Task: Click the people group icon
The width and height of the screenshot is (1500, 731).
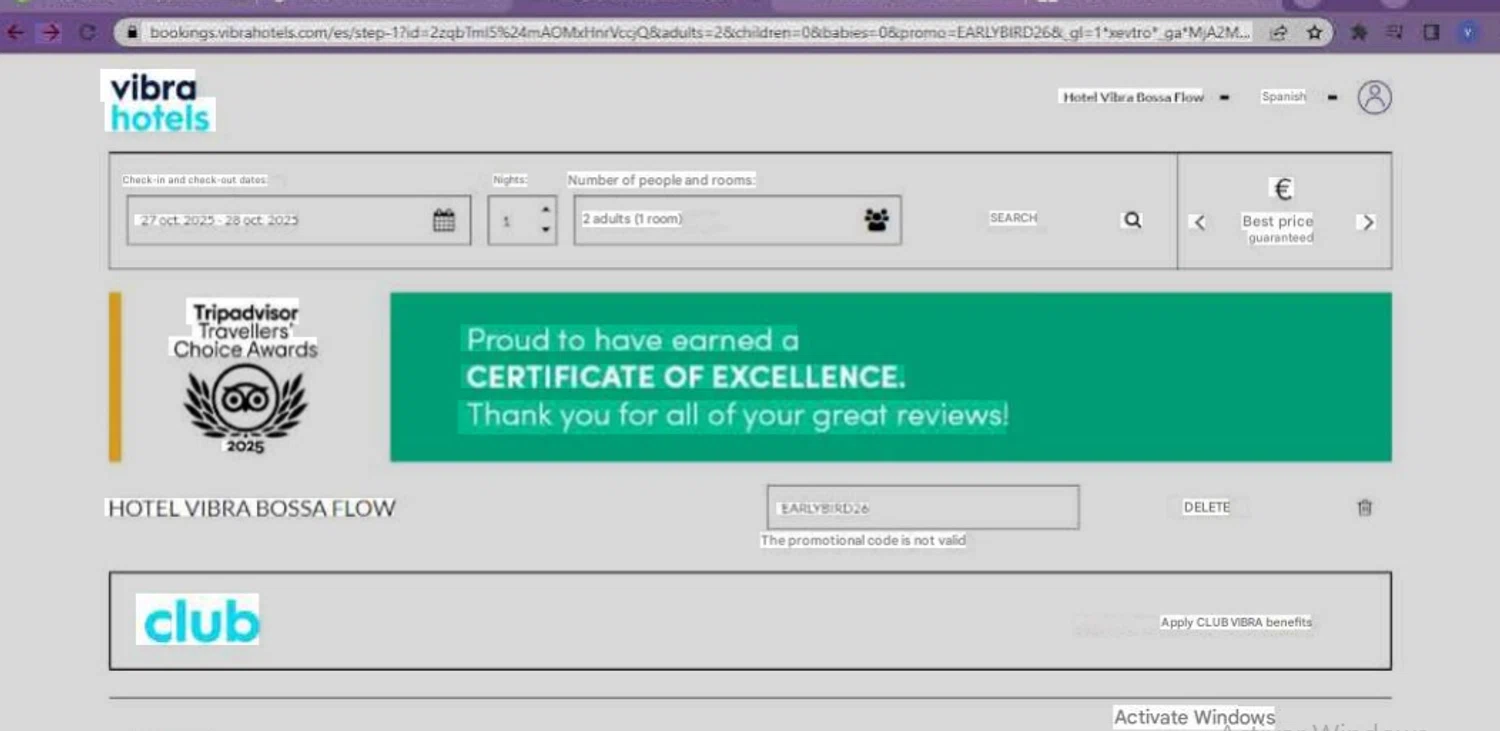Action: [x=876, y=220]
